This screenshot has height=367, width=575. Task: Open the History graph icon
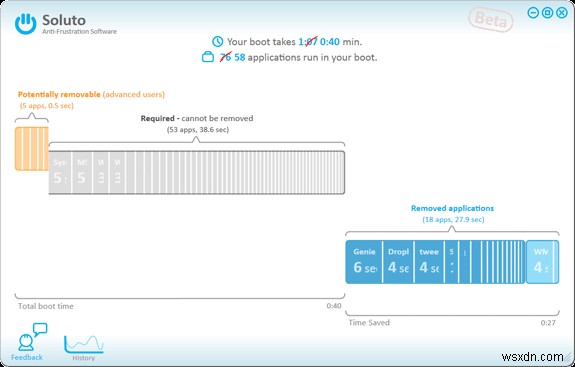84,343
